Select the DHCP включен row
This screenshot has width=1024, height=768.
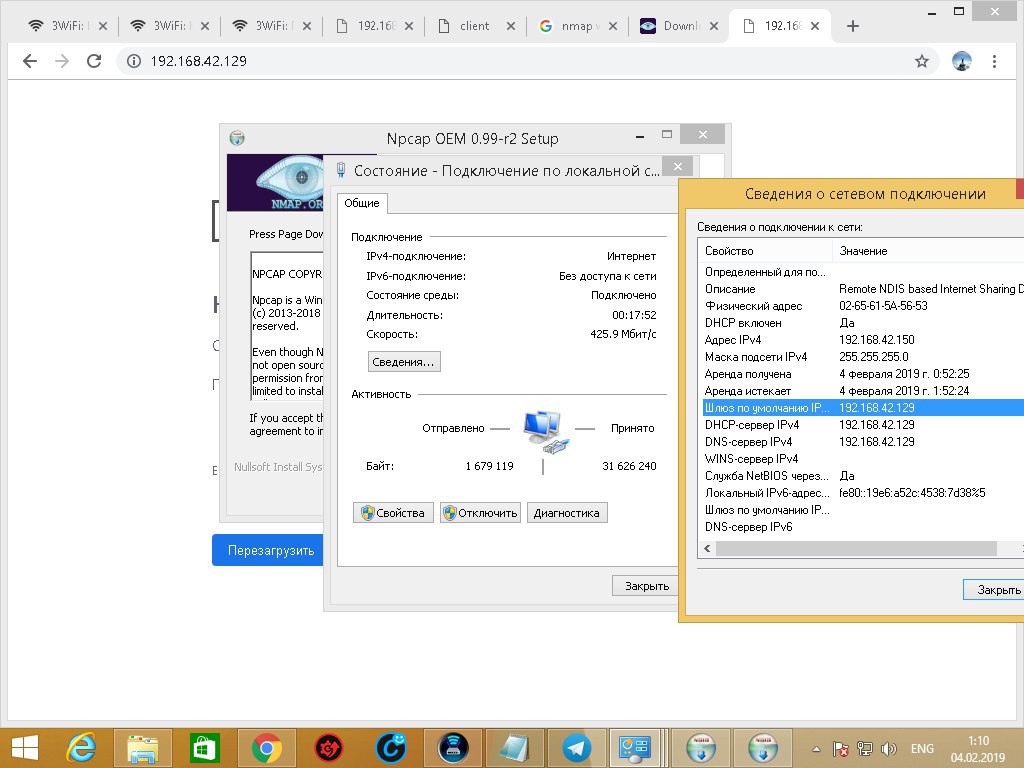[x=861, y=323]
